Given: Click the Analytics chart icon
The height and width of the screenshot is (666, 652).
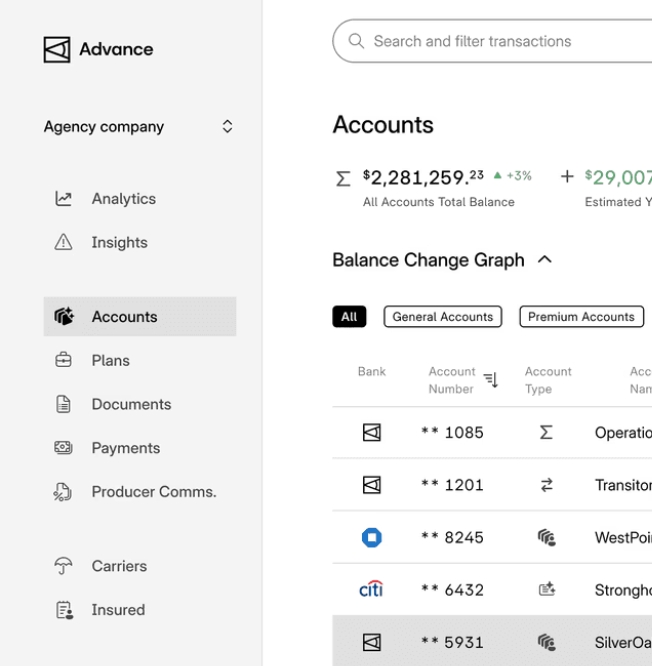Looking at the screenshot, I should coord(63,199).
